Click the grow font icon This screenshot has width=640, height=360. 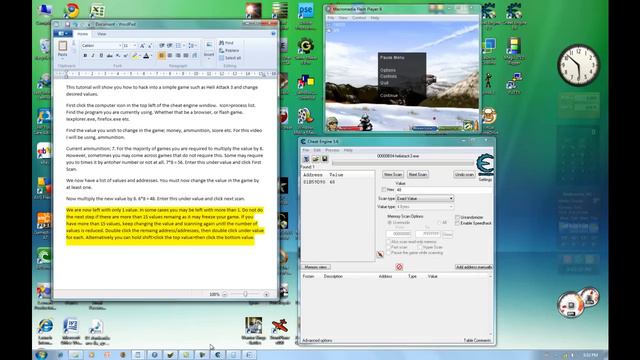[142, 46]
